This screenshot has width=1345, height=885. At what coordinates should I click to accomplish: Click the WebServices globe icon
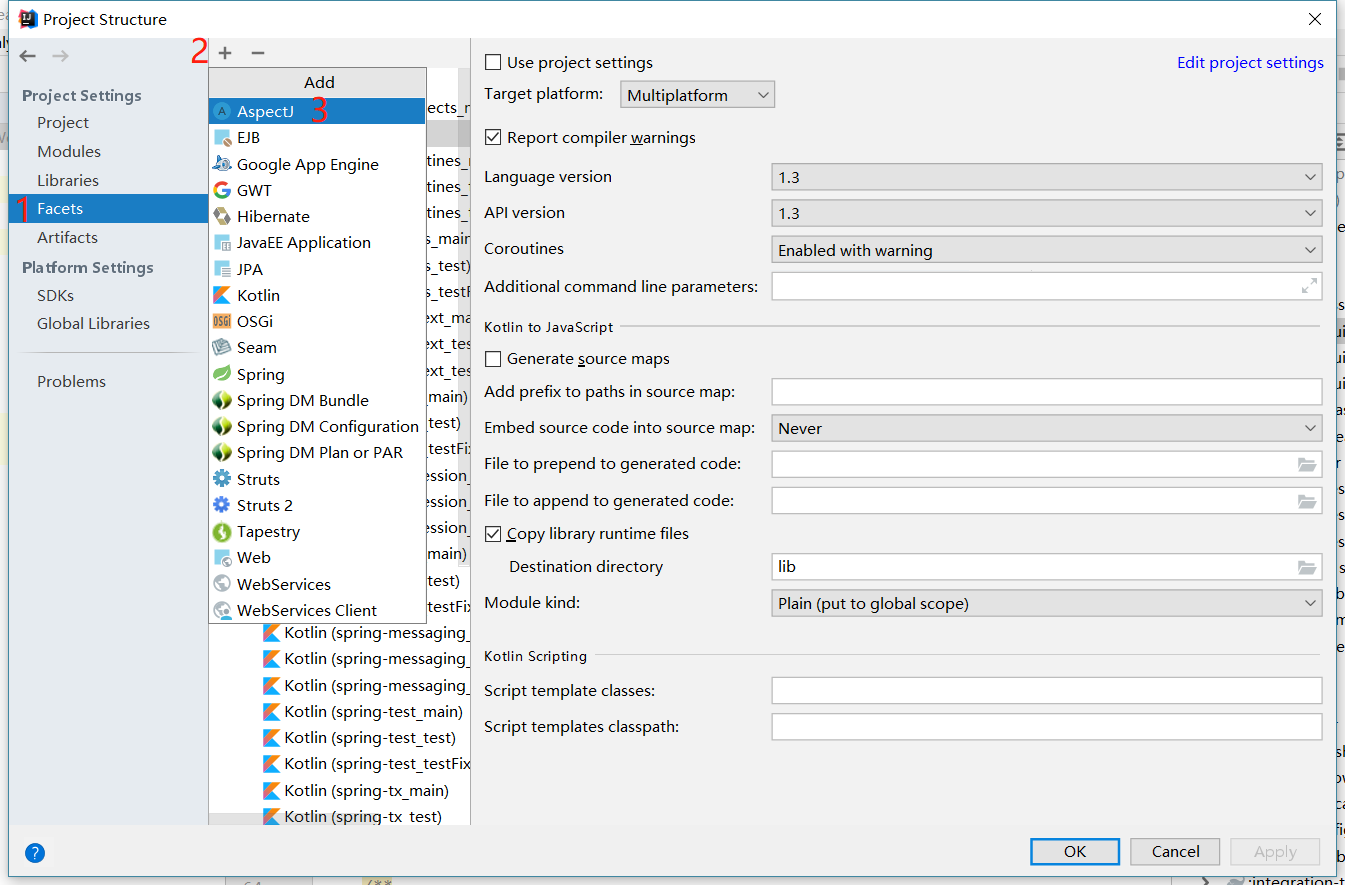coord(222,584)
